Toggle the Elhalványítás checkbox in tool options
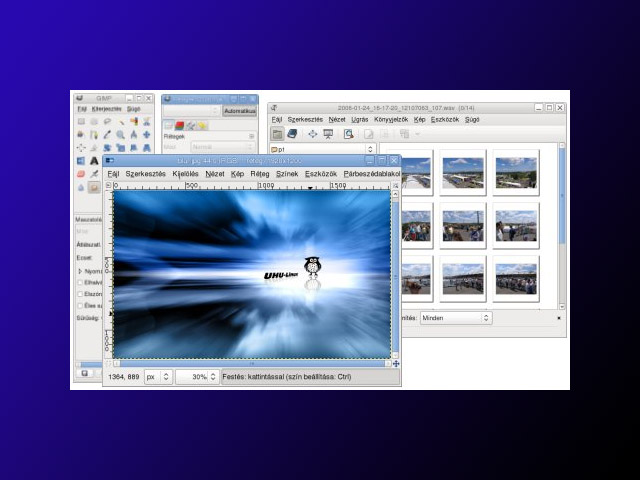The image size is (640, 480). pyautogui.click(x=80, y=282)
